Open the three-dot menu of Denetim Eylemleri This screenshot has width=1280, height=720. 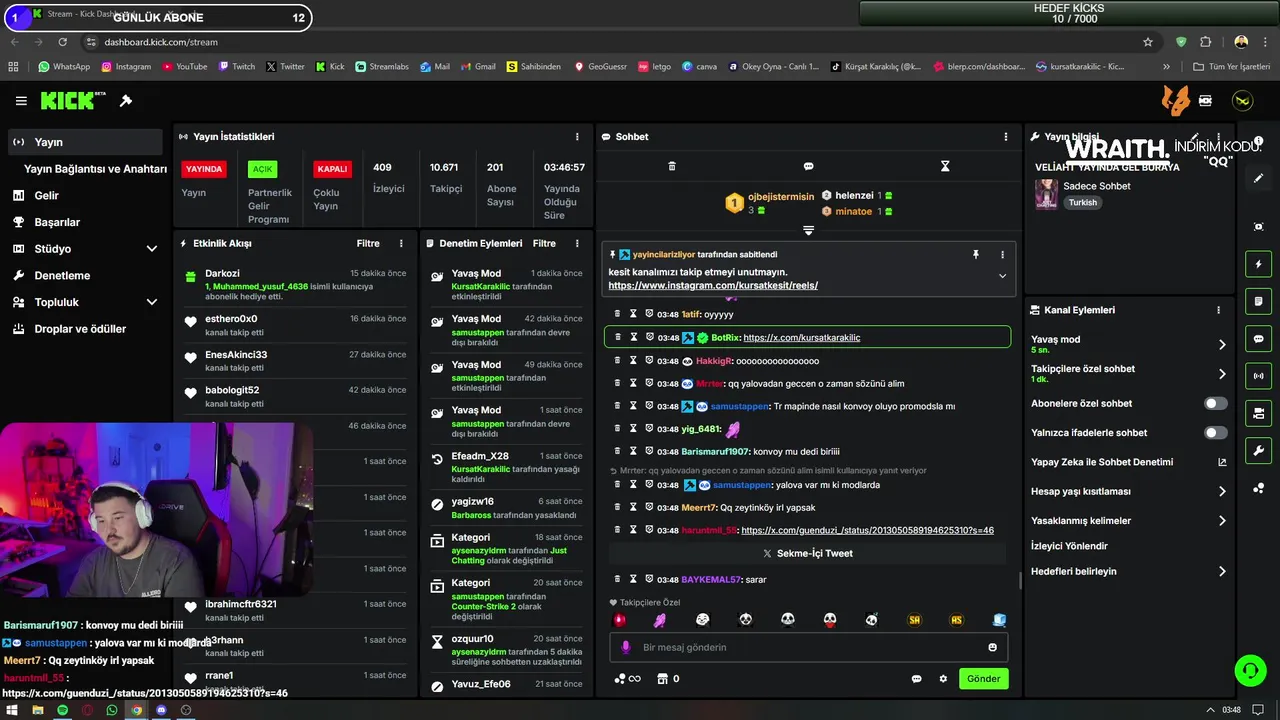[577, 243]
